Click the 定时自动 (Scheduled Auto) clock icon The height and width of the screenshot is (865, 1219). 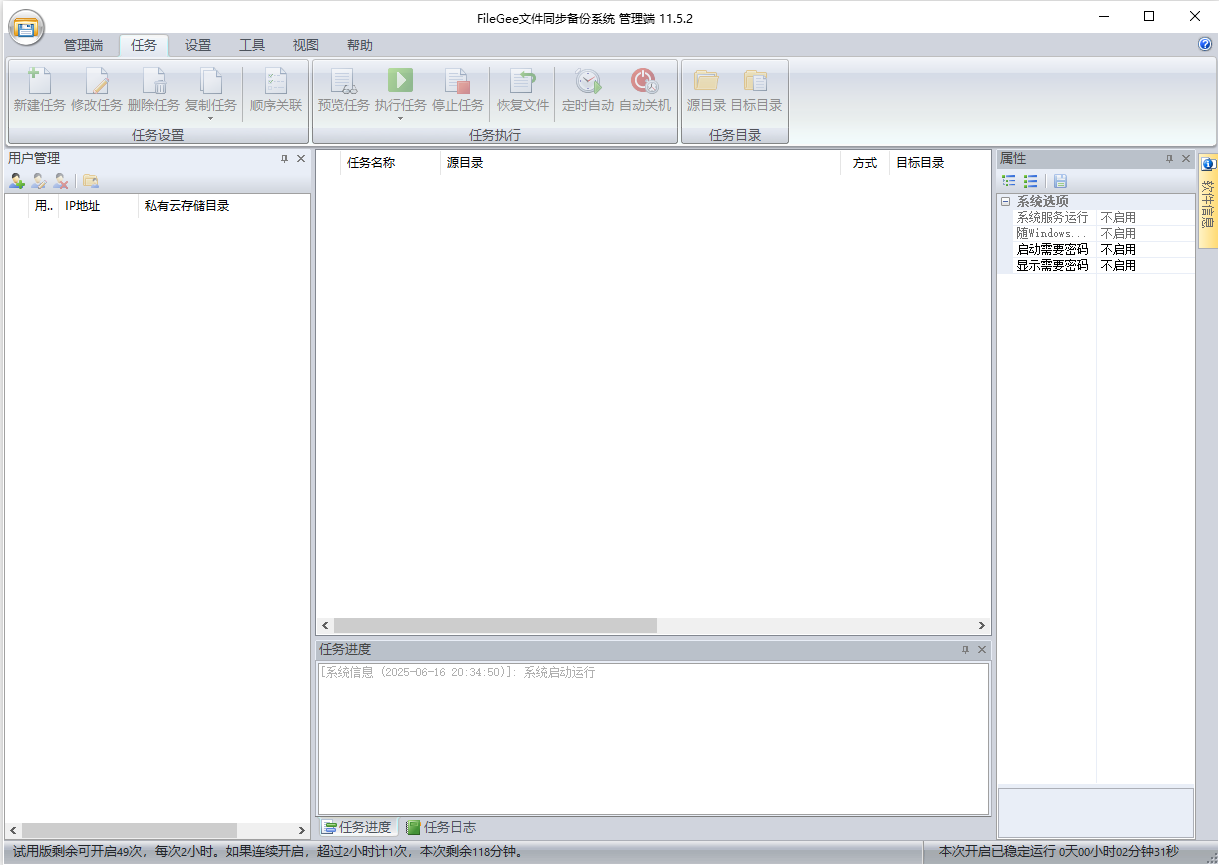click(588, 81)
